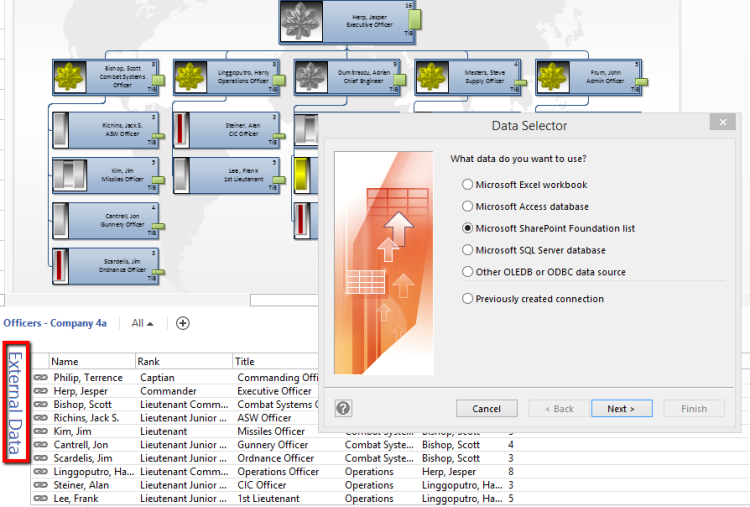The height and width of the screenshot is (507, 750).
Task: Click Missiles Officer title cell
Action: (x=271, y=431)
